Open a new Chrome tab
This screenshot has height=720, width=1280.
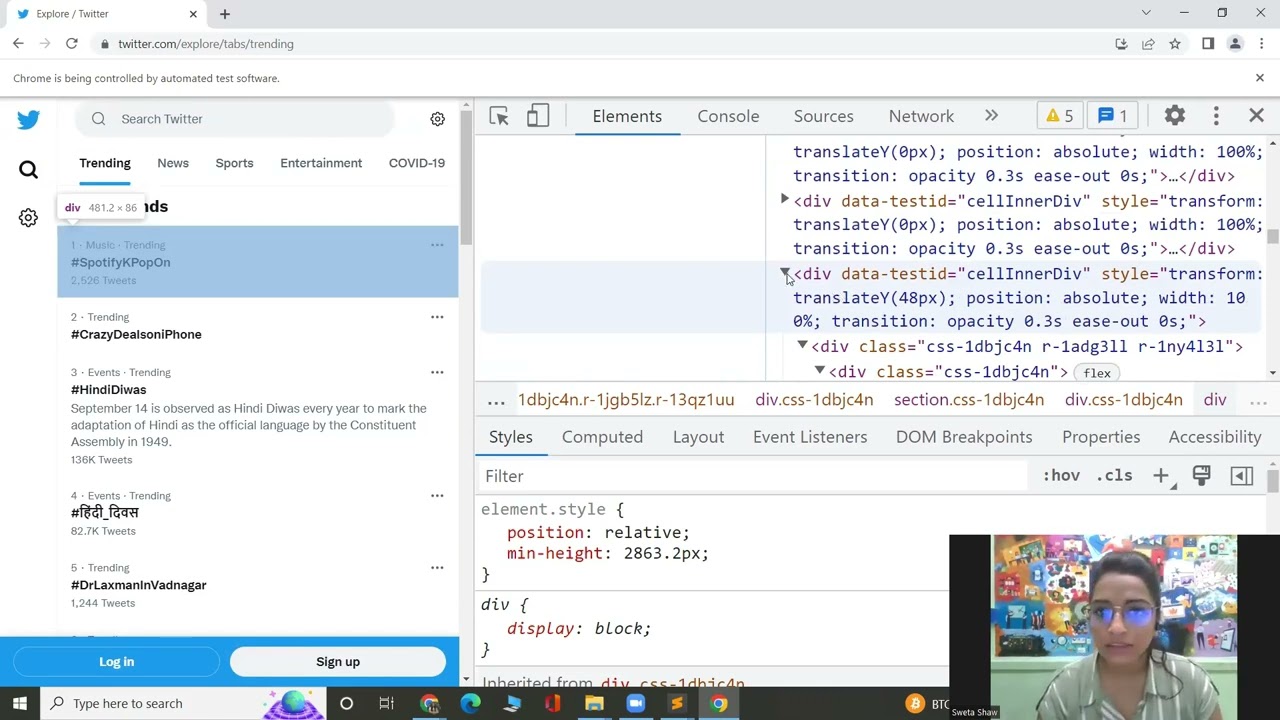225,14
